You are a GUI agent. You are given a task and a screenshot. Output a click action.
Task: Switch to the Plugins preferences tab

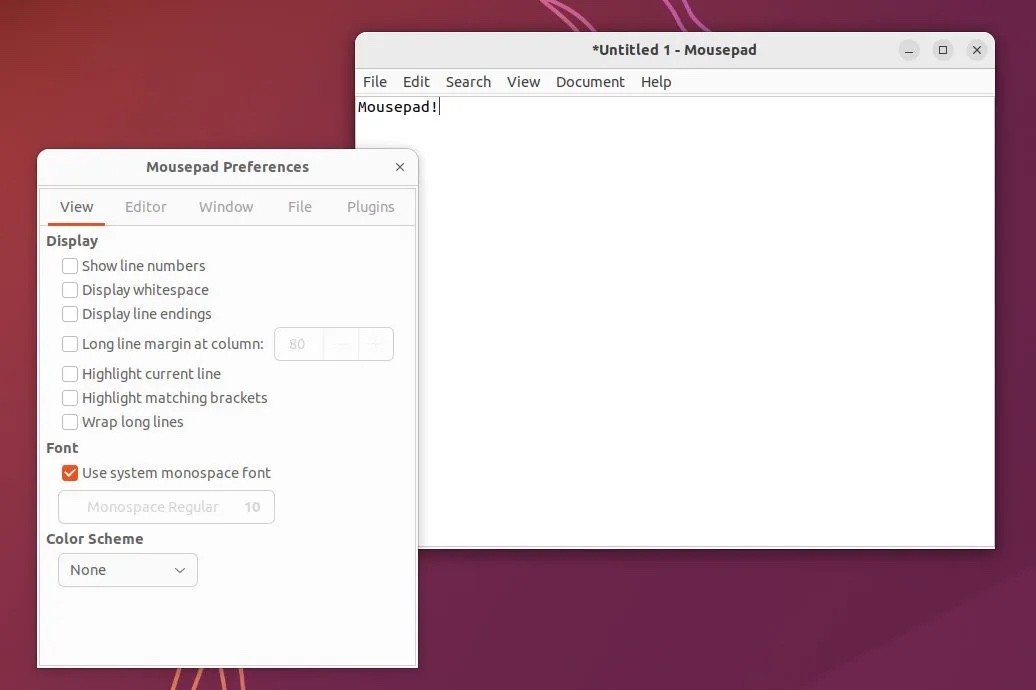(370, 207)
